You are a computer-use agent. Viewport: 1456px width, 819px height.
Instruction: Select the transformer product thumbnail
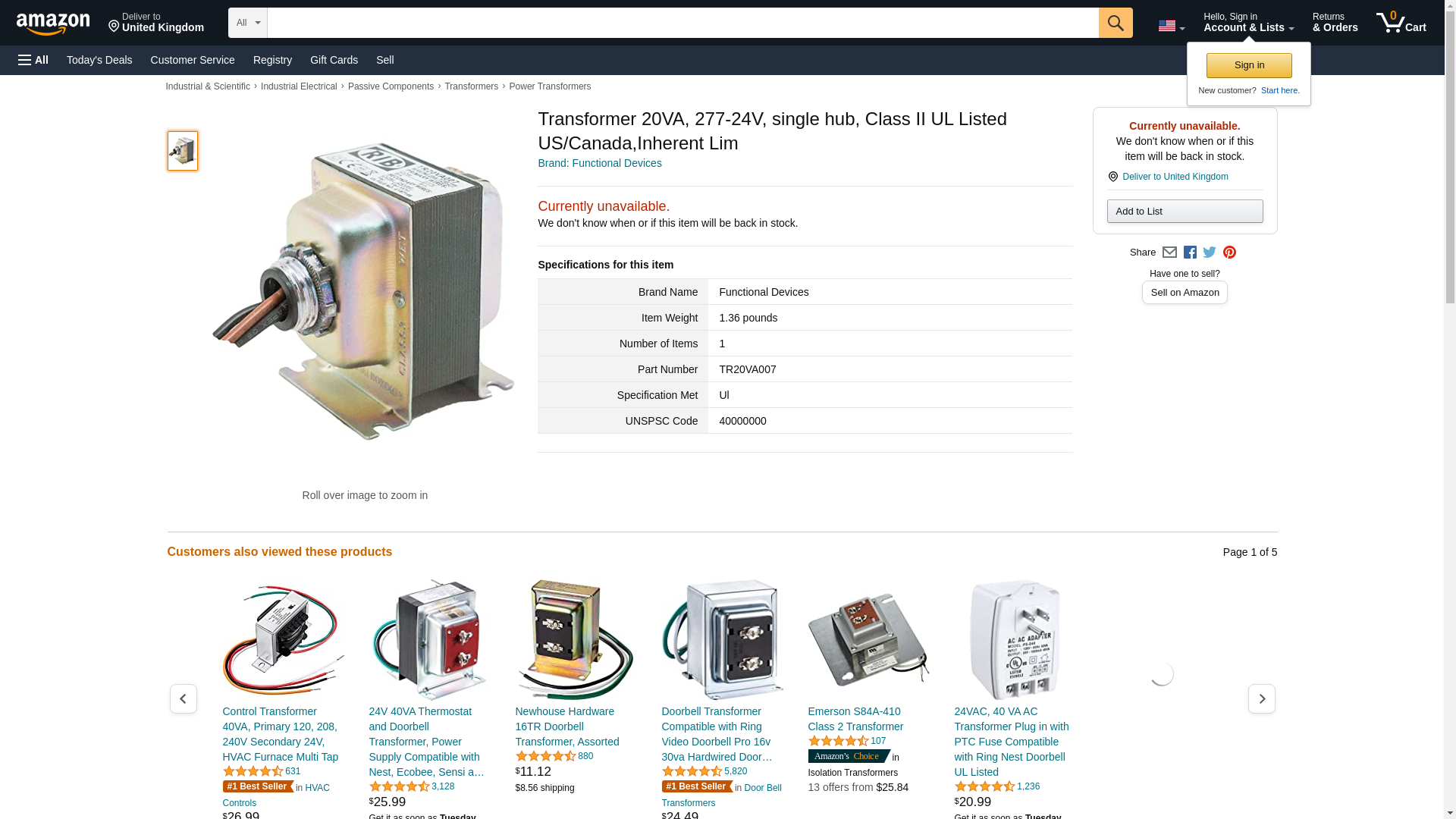tap(183, 151)
